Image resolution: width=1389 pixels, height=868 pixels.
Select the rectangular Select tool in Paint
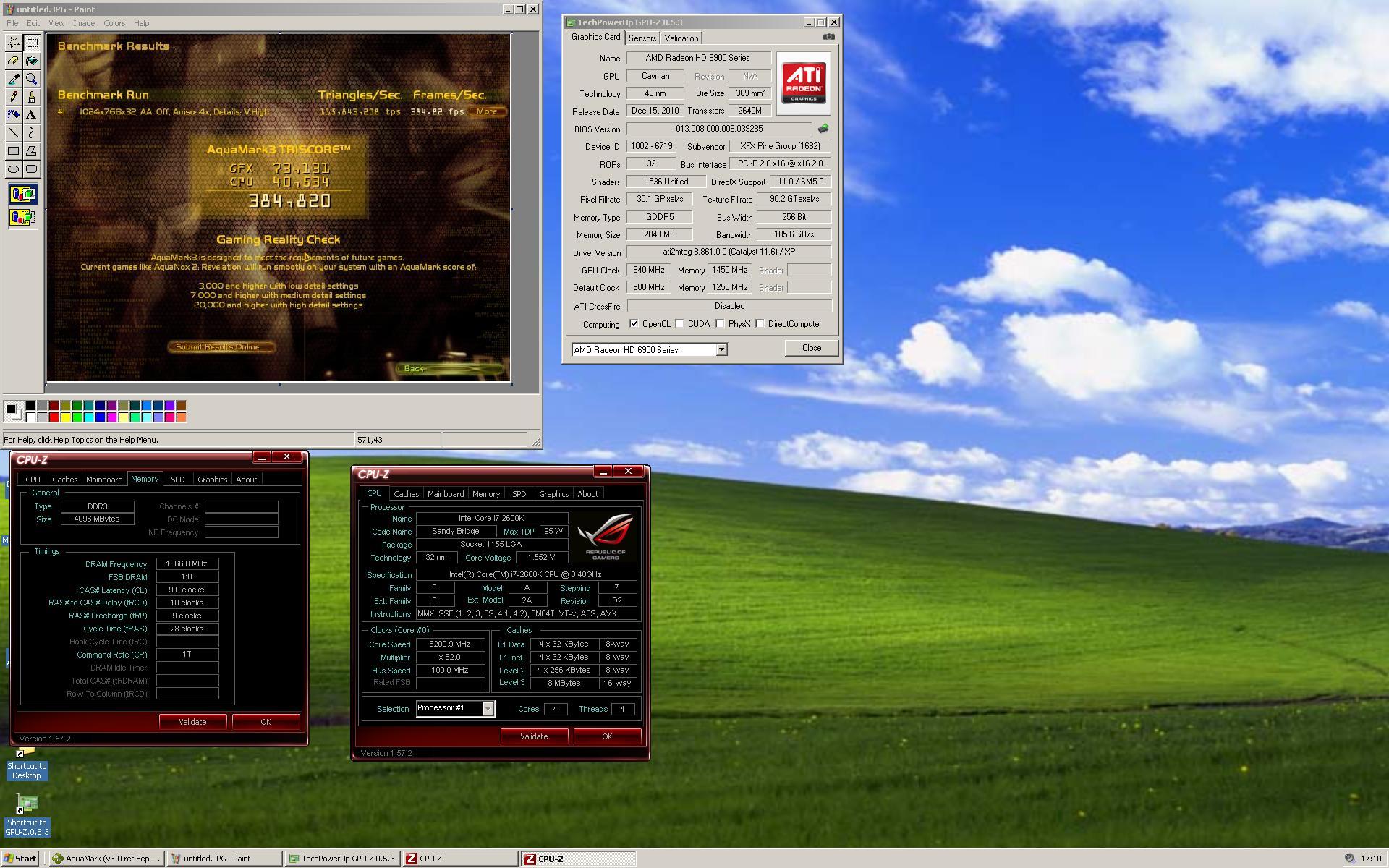[x=32, y=43]
